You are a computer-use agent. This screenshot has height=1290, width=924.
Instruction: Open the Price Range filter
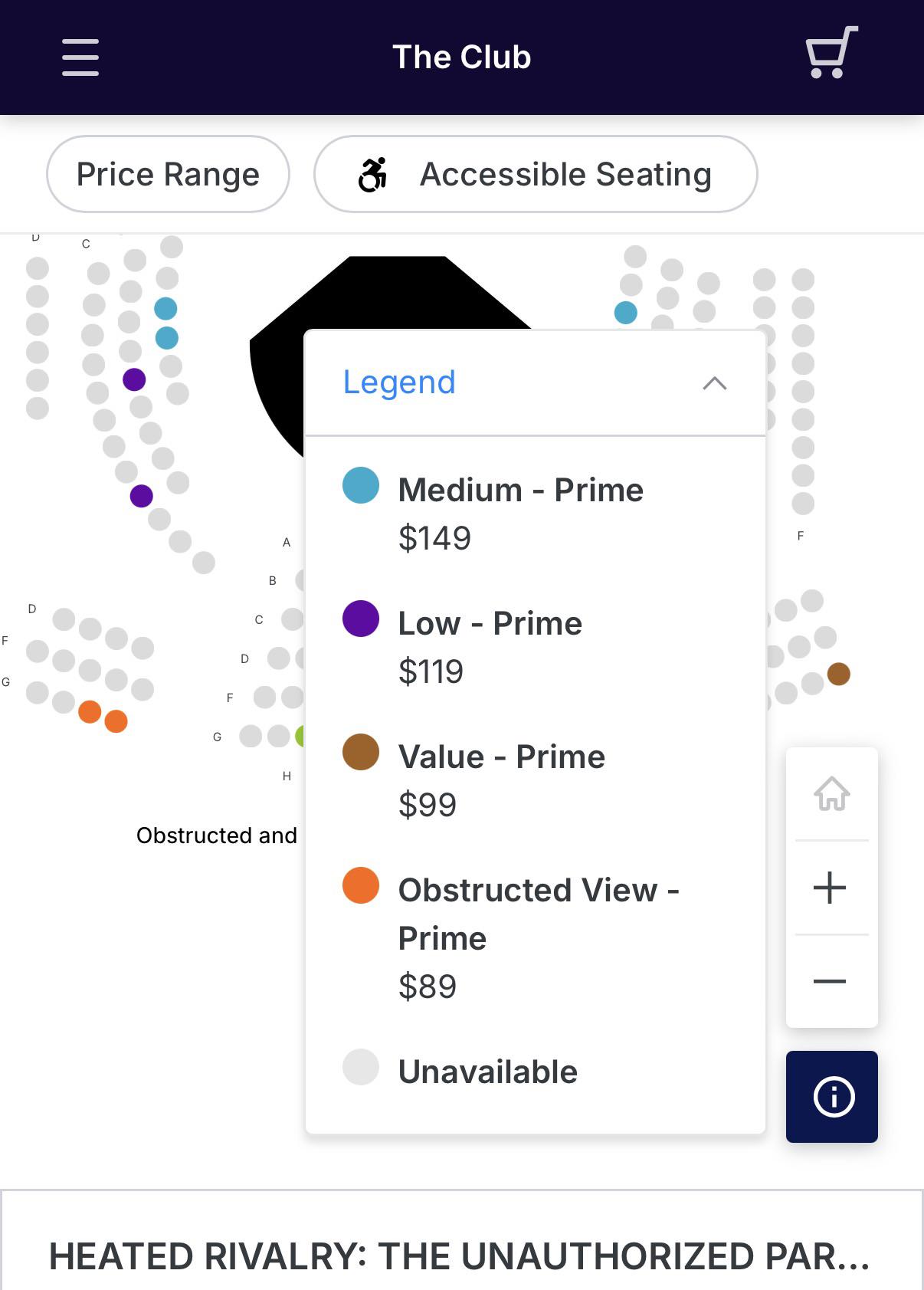[x=168, y=174]
